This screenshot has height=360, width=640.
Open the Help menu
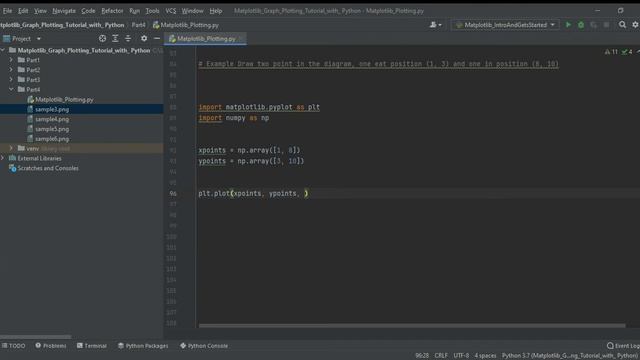[216, 11]
